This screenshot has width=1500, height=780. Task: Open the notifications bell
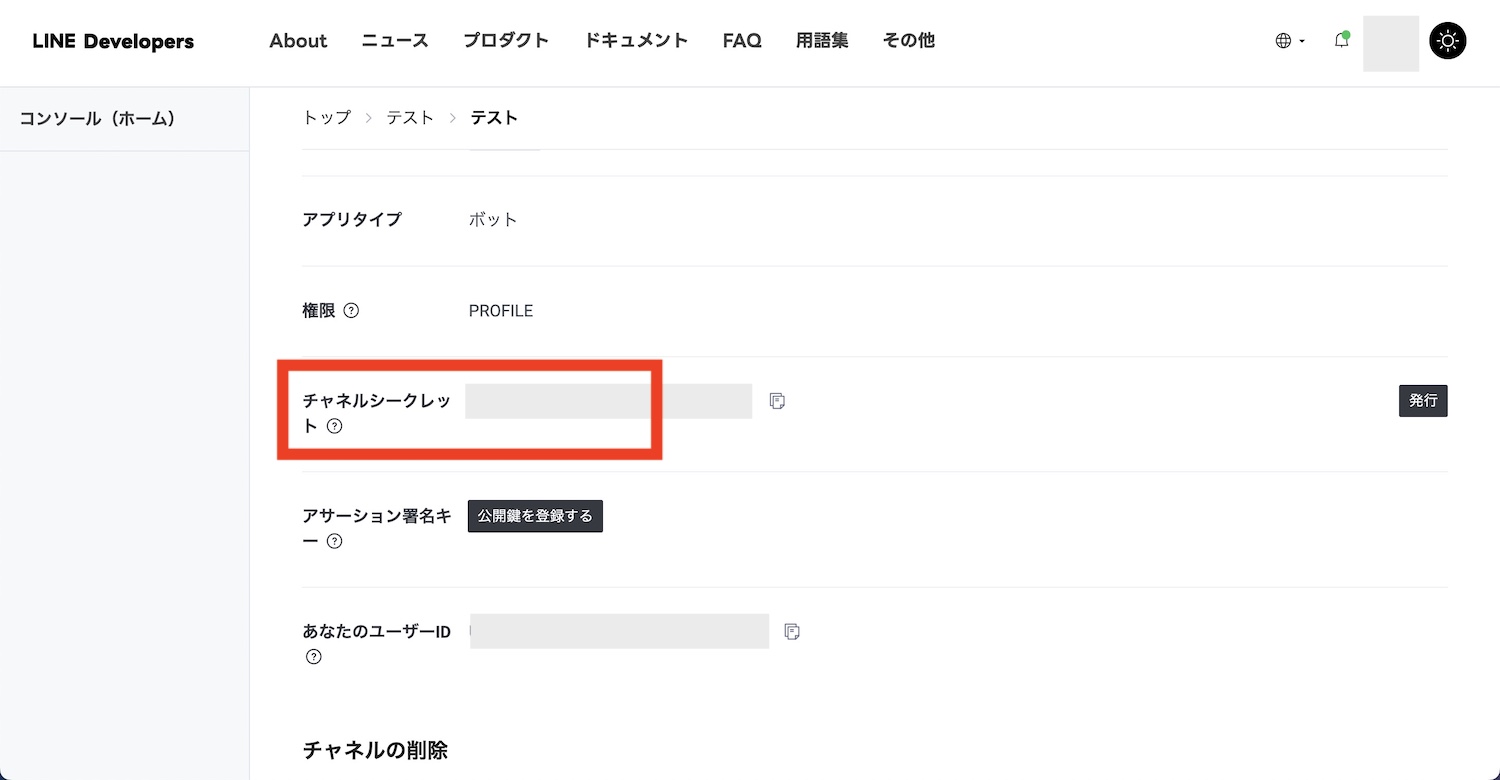click(1342, 41)
